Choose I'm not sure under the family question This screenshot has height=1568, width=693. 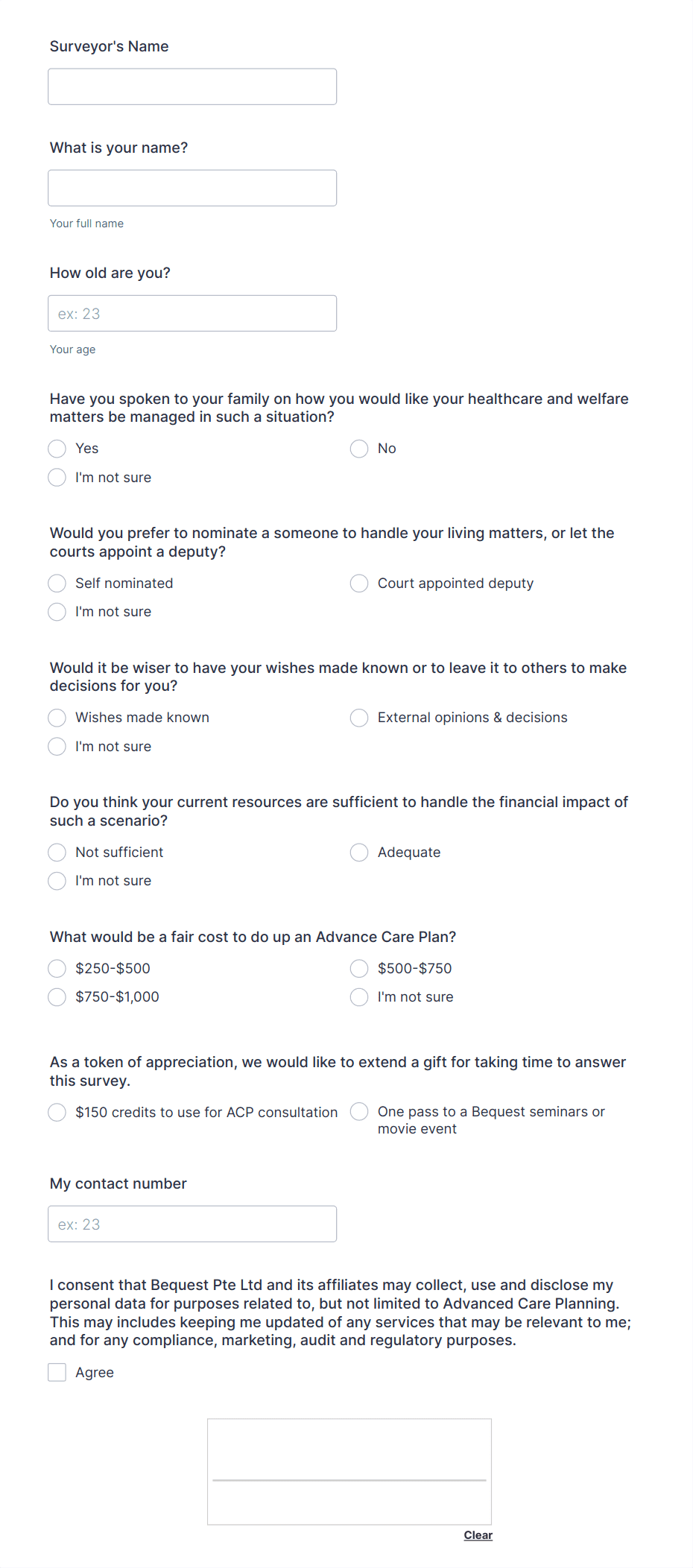(x=57, y=477)
